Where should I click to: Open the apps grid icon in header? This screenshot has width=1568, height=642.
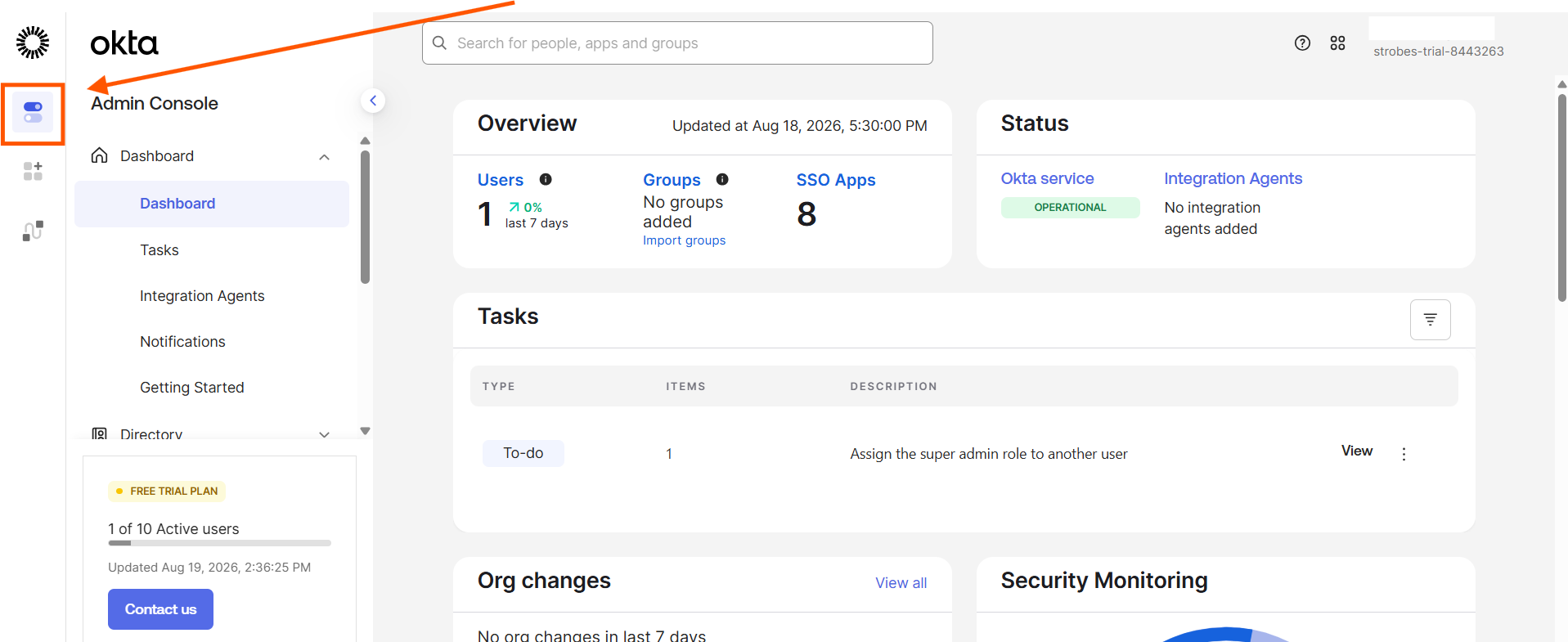click(x=1337, y=43)
